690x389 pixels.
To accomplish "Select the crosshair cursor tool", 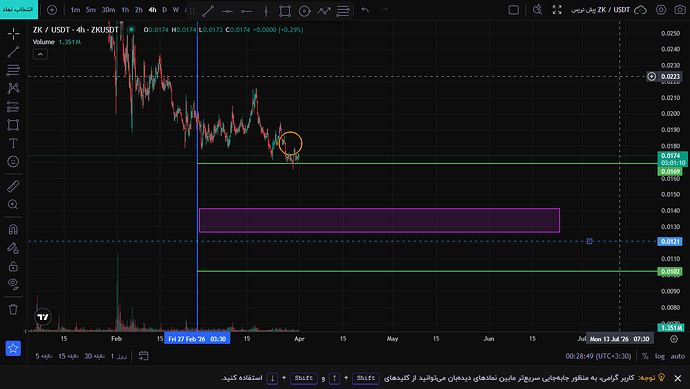I will pyautogui.click(x=13, y=33).
